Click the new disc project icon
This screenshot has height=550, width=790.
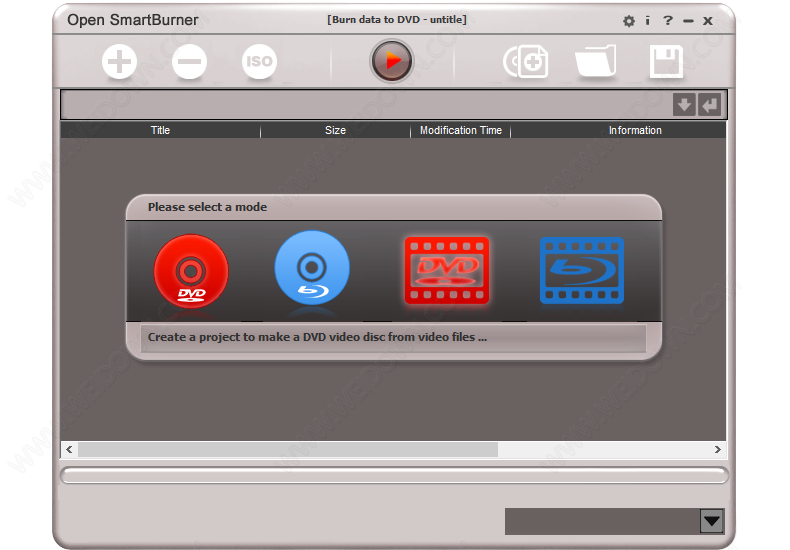(525, 61)
